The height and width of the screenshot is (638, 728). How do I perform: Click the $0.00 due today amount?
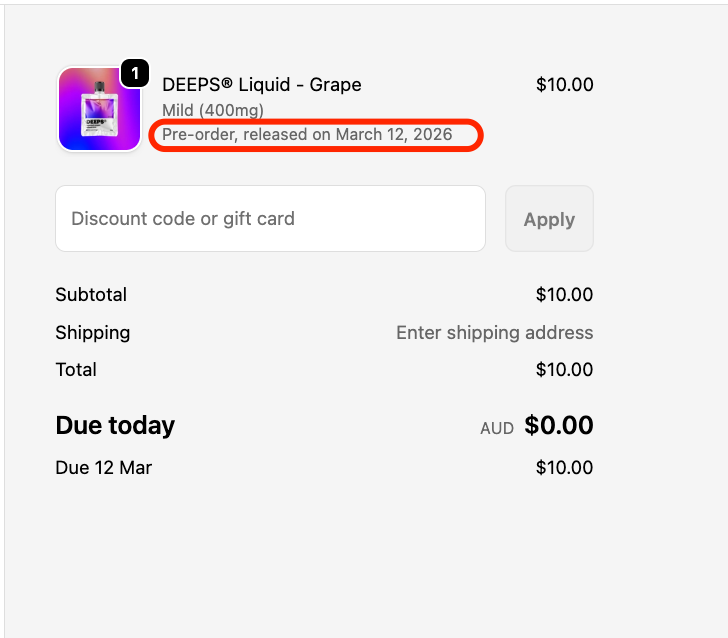[x=559, y=425]
